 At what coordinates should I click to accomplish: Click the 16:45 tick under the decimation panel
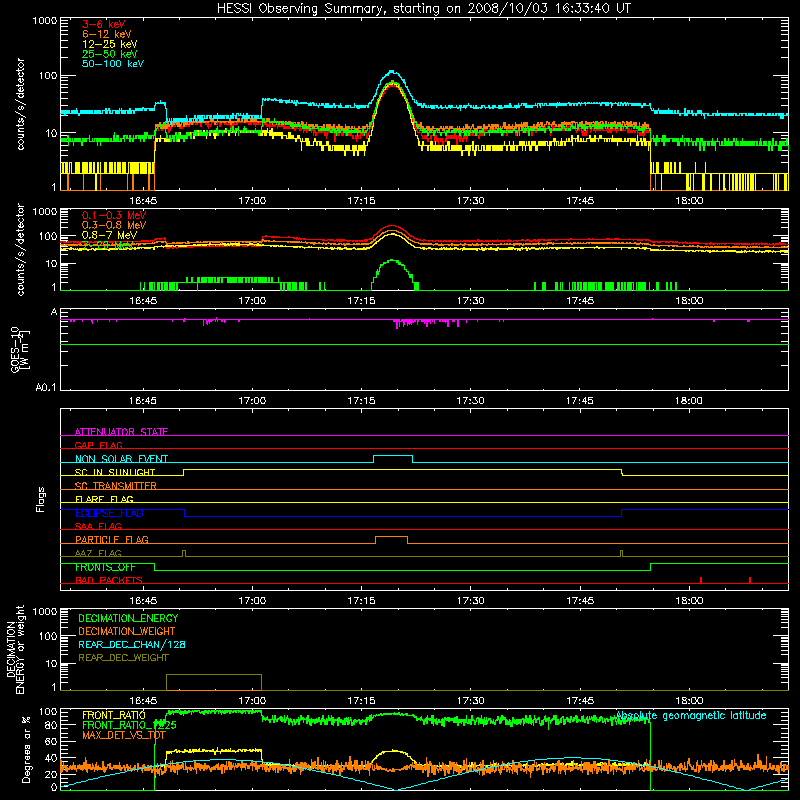143,701
